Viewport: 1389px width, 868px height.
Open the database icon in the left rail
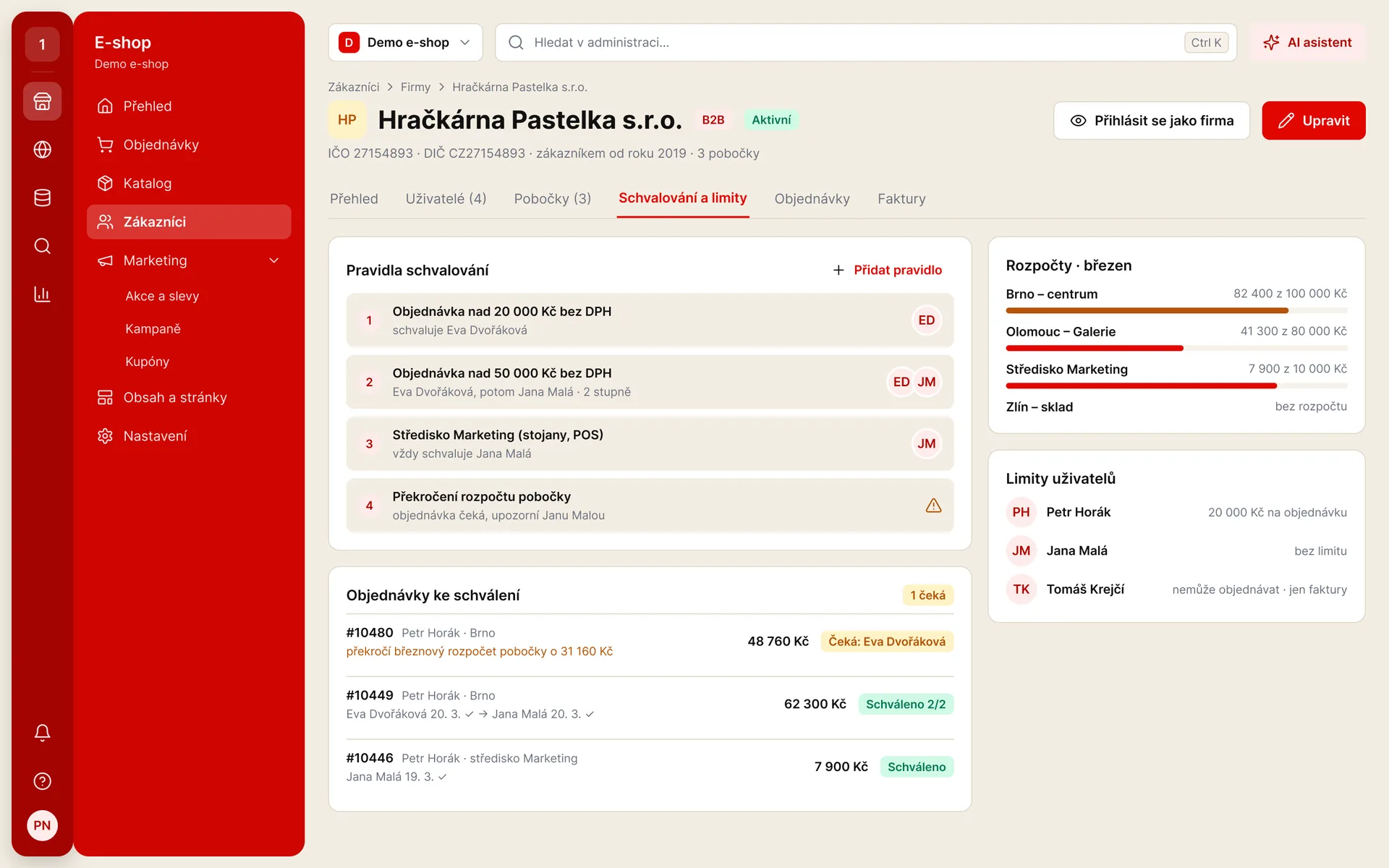click(42, 197)
